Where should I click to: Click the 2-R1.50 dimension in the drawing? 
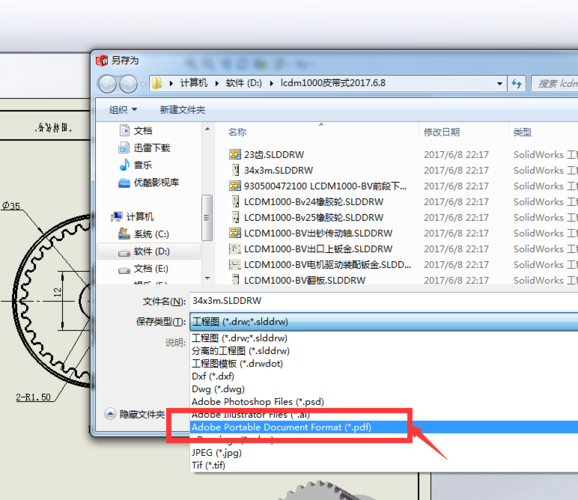click(x=33, y=397)
